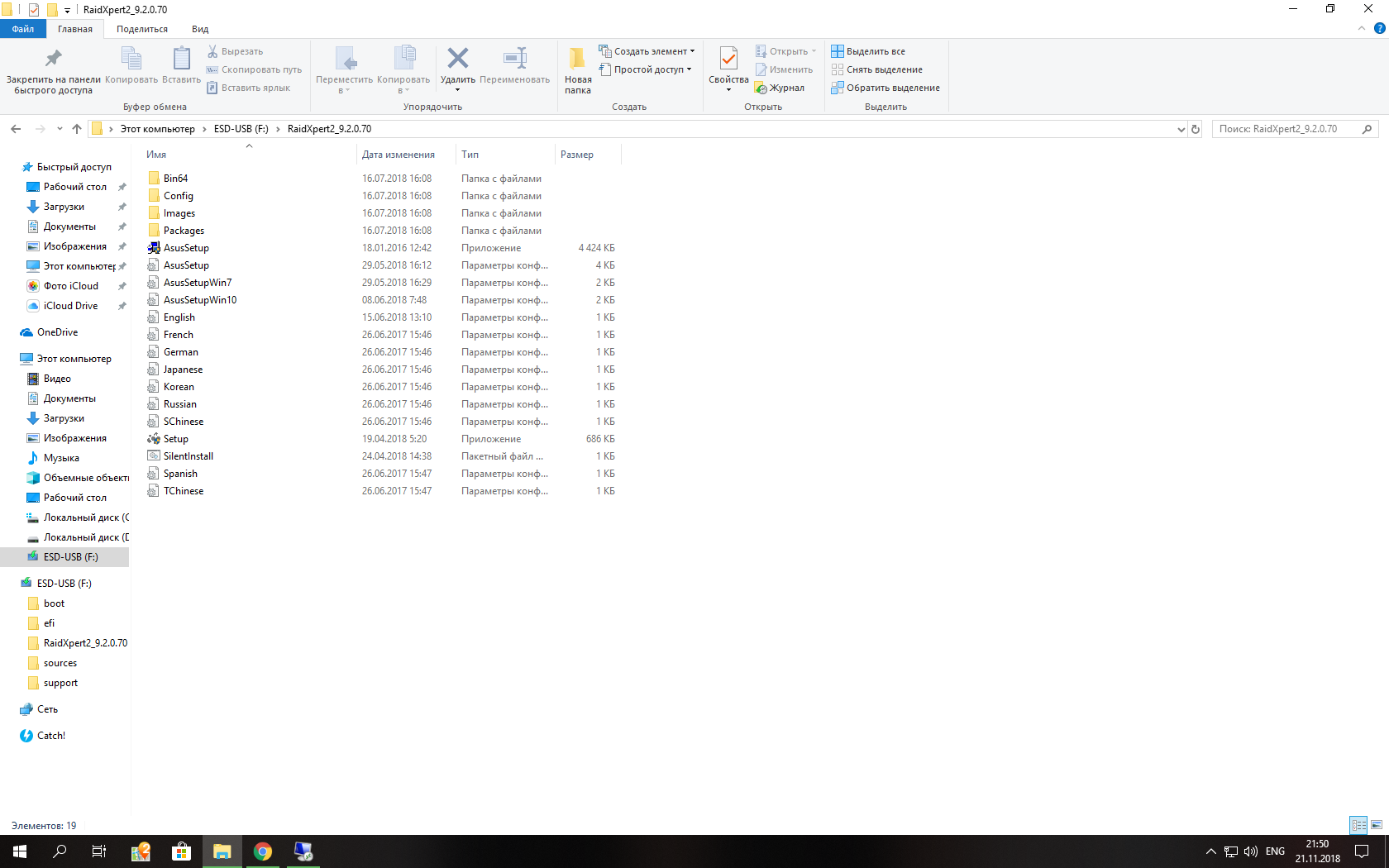1389x868 pixels.
Task: Open Microsoft Store from the taskbar
Action: (181, 851)
